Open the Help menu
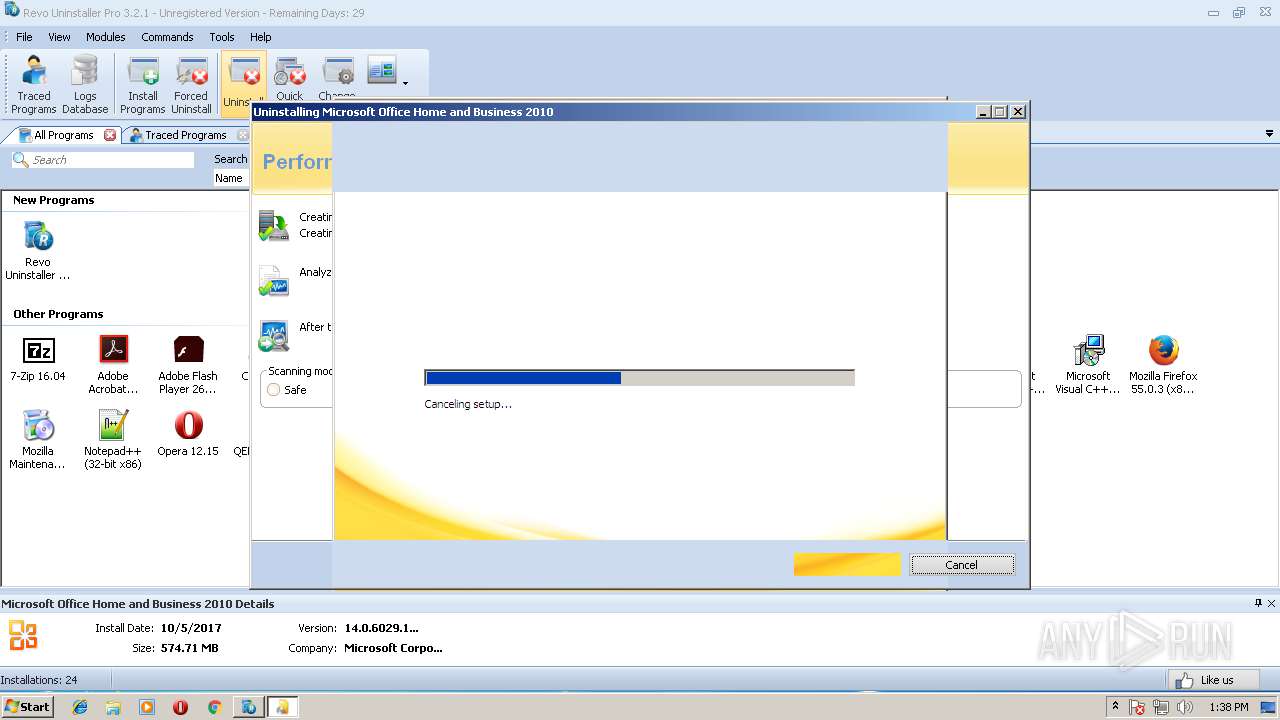 (261, 37)
